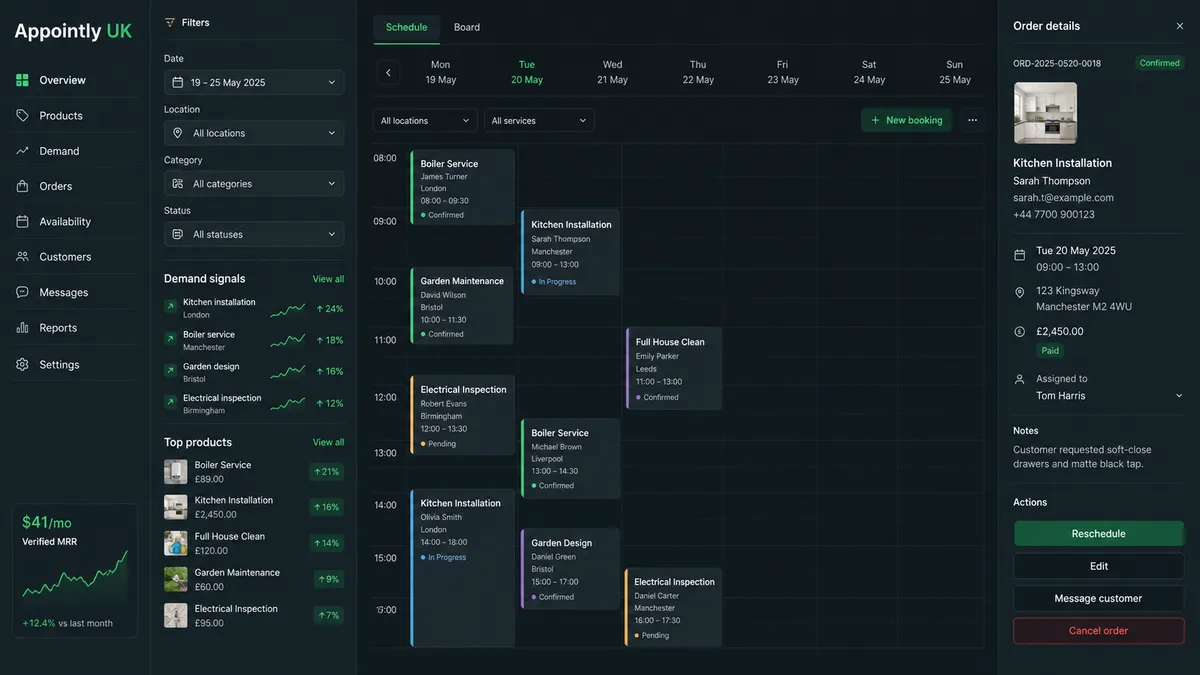Screen dimensions: 1200x675
Task: Click the Garden Maintenance product thumbnail
Action: coord(176,579)
